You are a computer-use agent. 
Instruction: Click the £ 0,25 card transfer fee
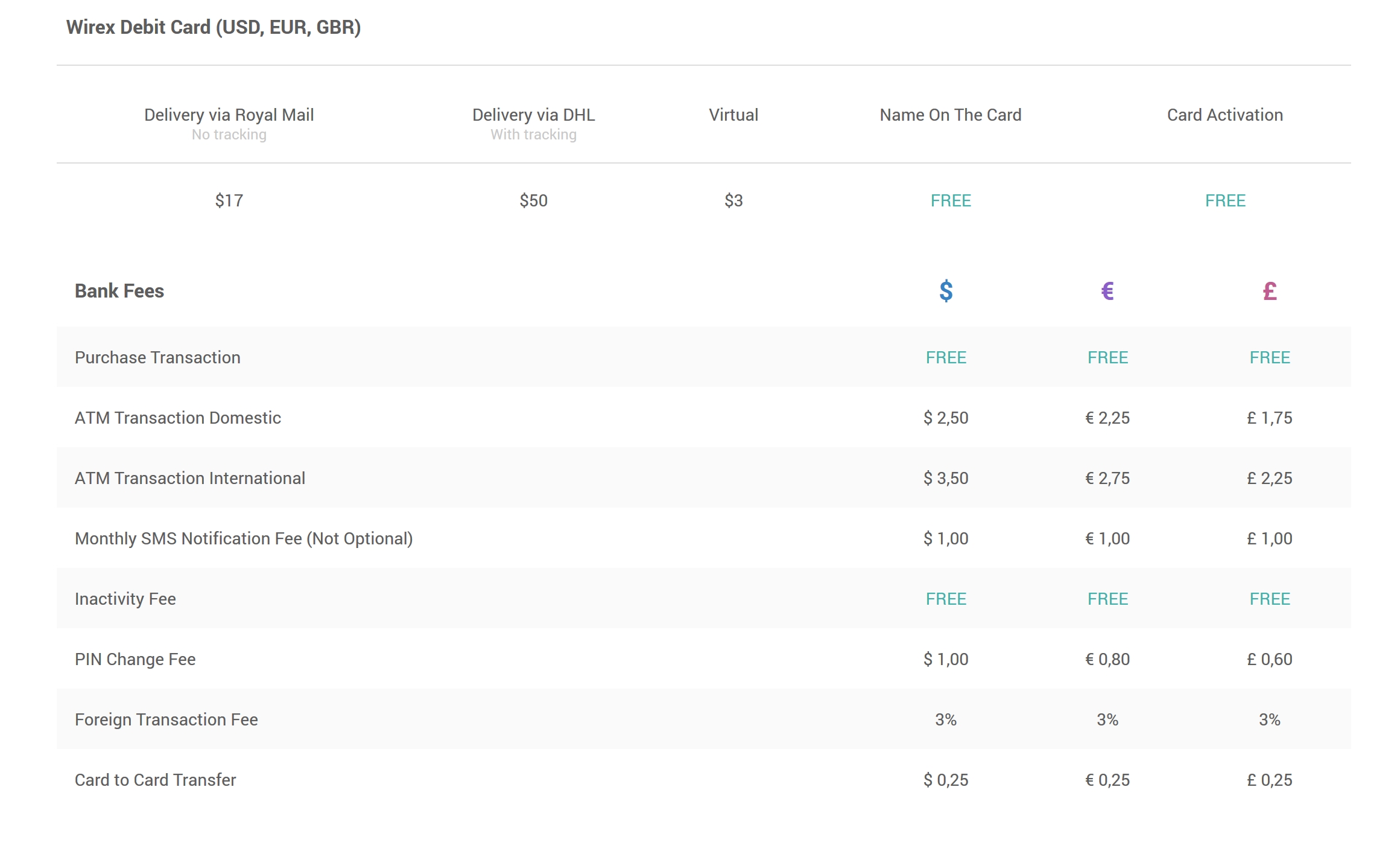click(x=1270, y=780)
